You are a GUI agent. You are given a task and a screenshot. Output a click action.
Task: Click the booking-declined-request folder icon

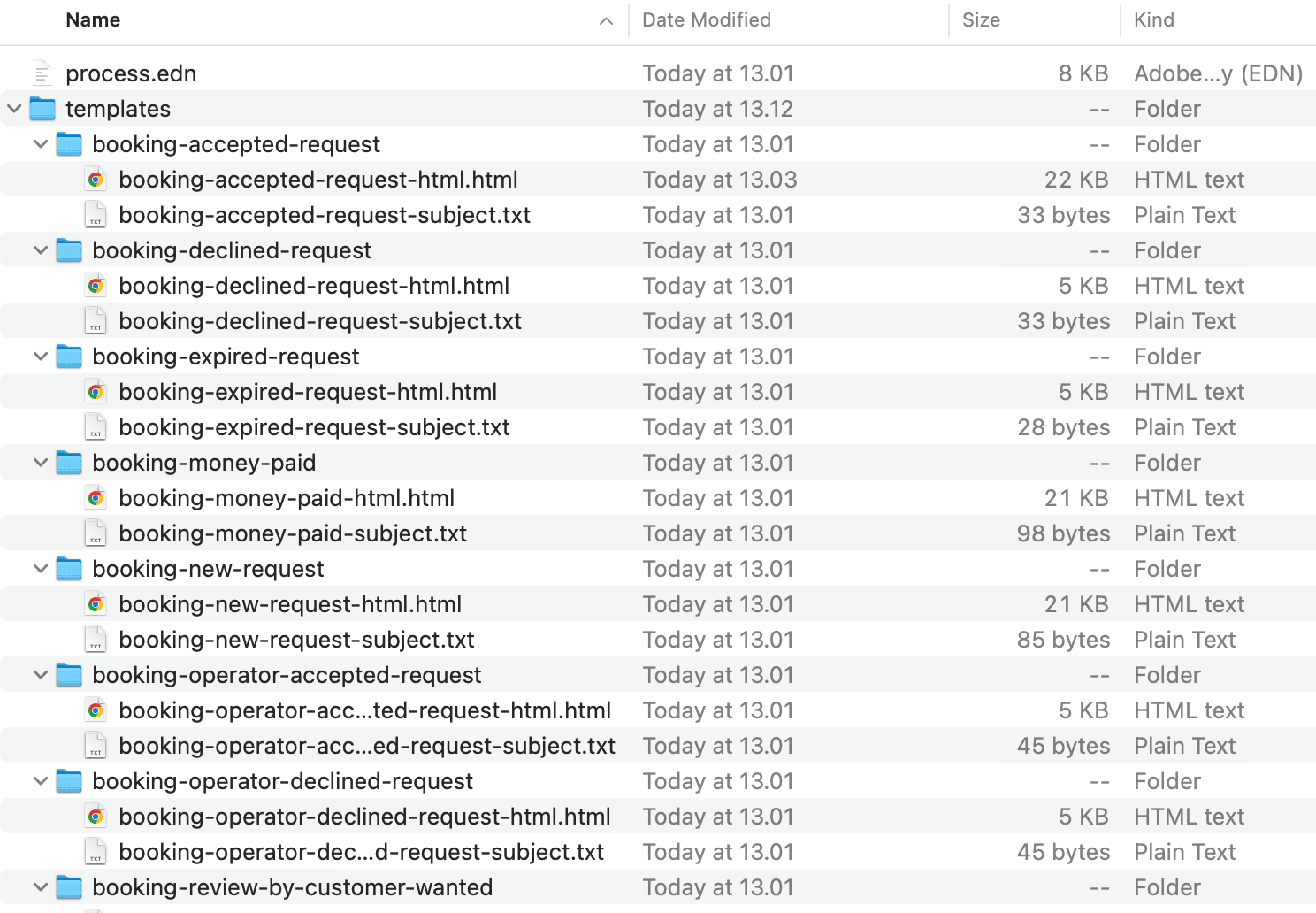click(69, 250)
